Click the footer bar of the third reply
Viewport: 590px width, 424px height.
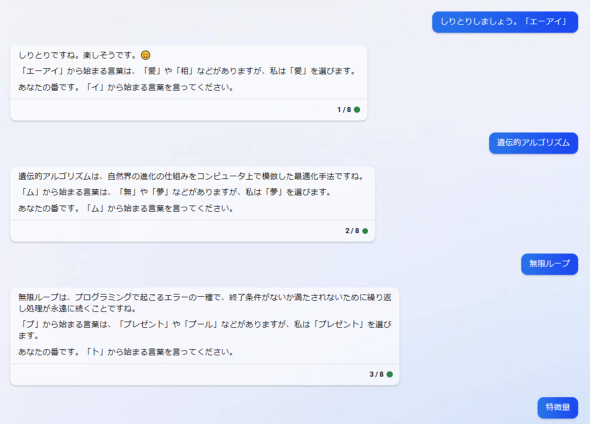205,374
